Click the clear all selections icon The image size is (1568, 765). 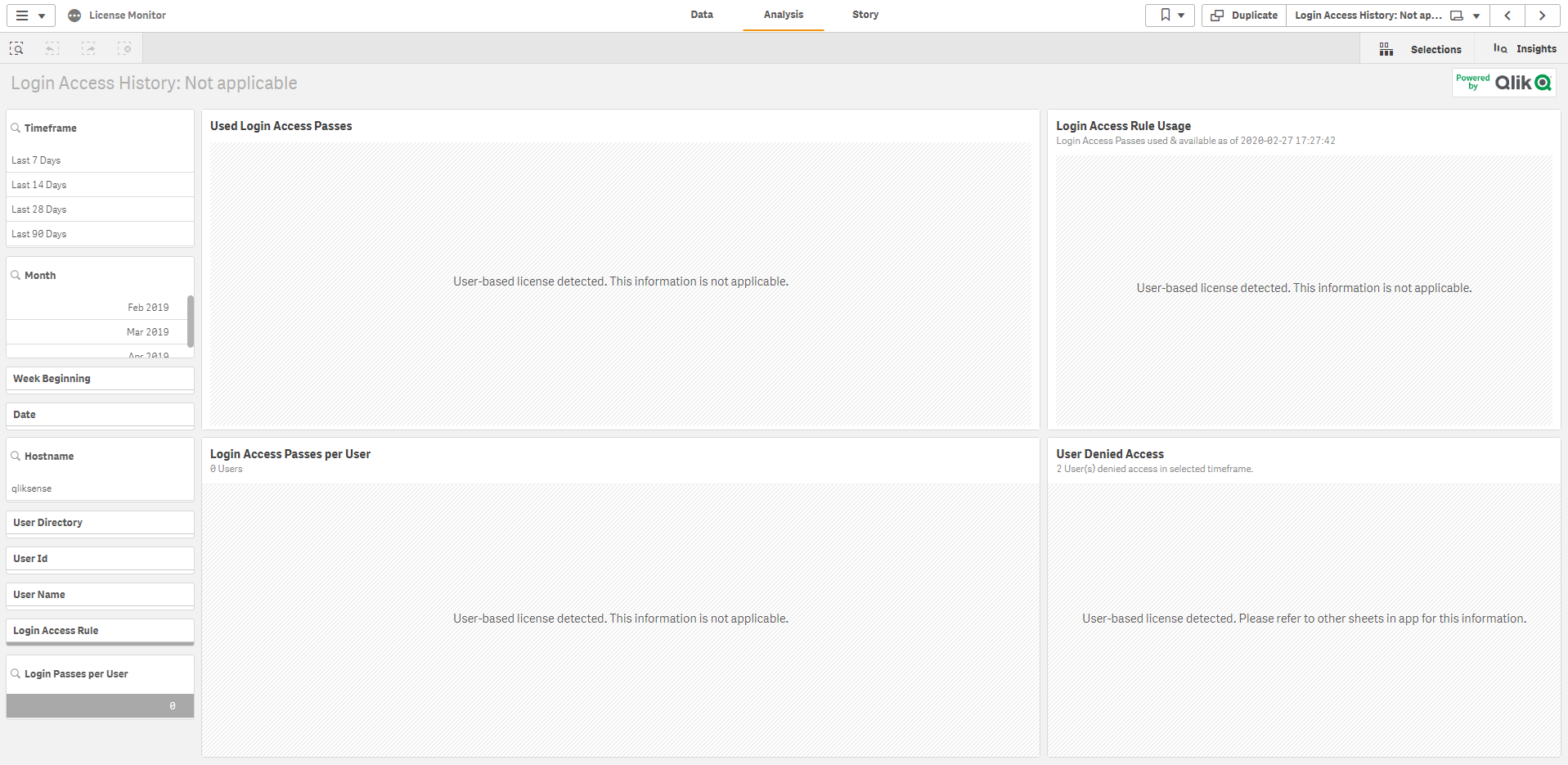(124, 49)
